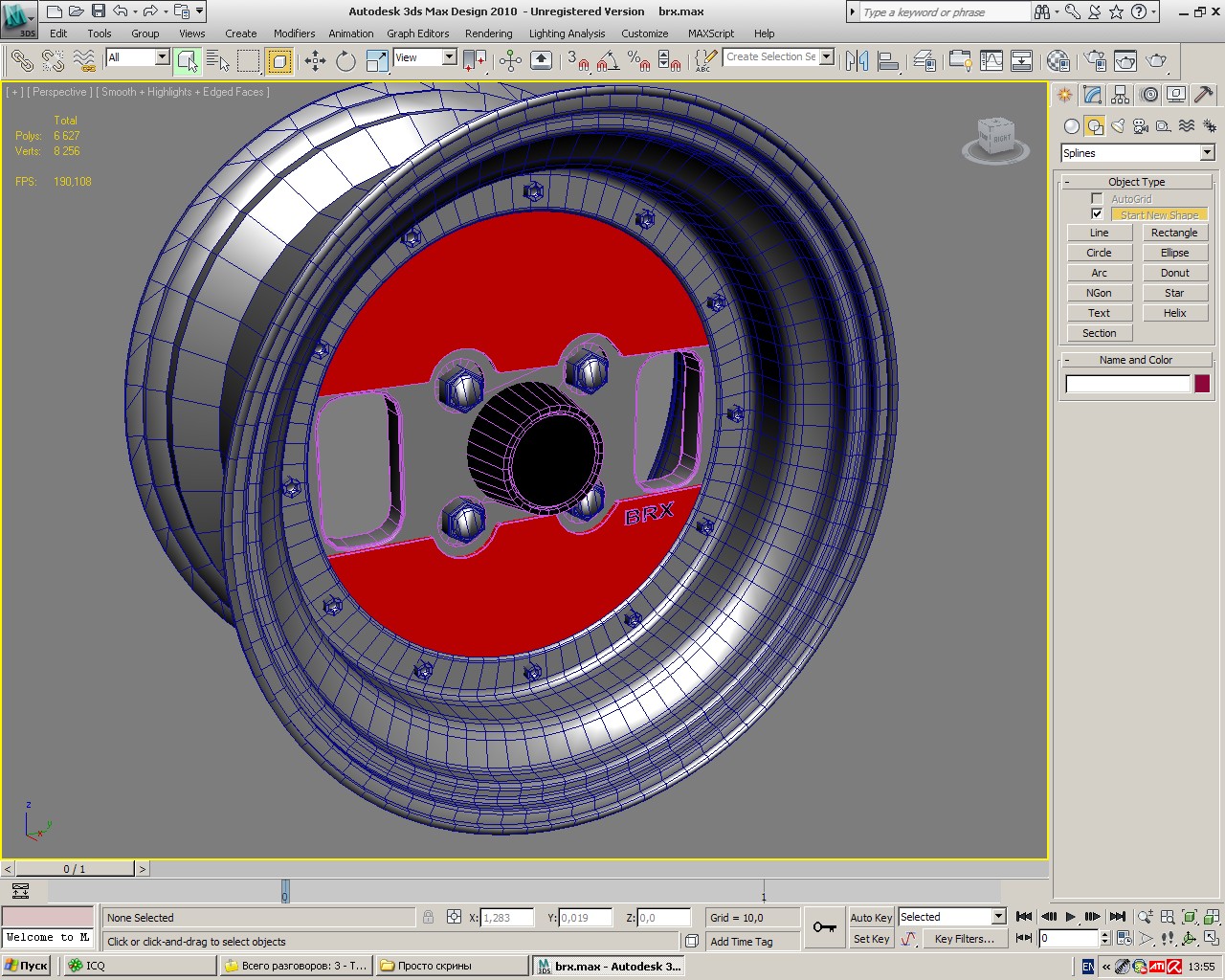Open reference coordinate View dropdown
This screenshot has width=1225, height=980.
449,57
